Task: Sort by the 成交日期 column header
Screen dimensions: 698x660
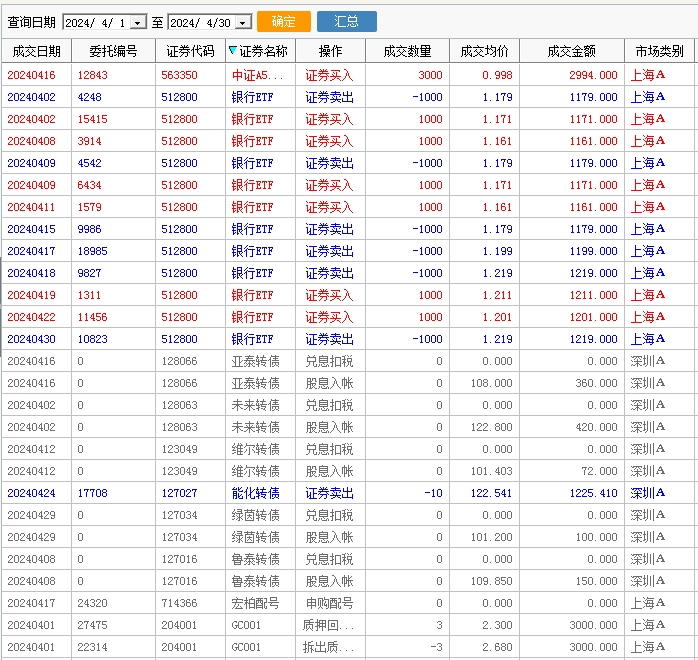Action: [36, 51]
